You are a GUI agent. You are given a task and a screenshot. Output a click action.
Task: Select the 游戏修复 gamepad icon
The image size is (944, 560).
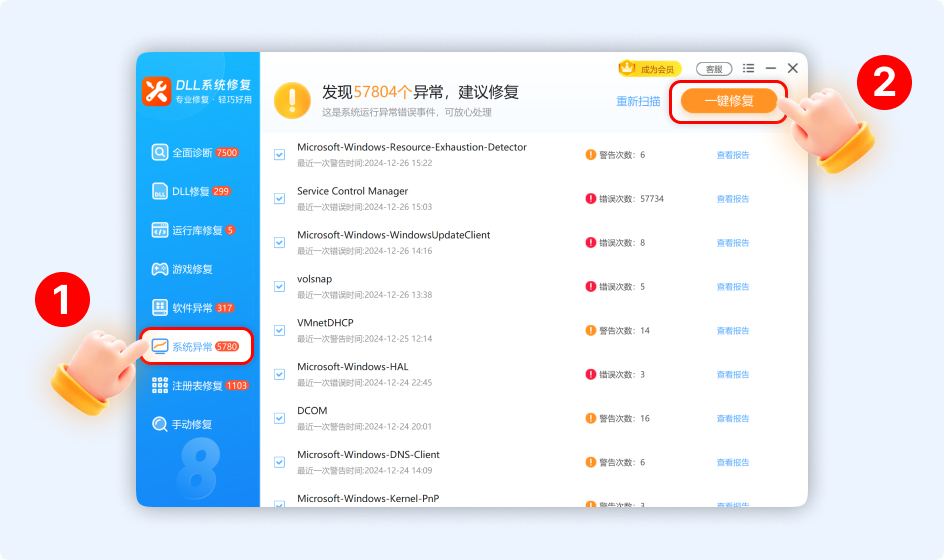160,269
